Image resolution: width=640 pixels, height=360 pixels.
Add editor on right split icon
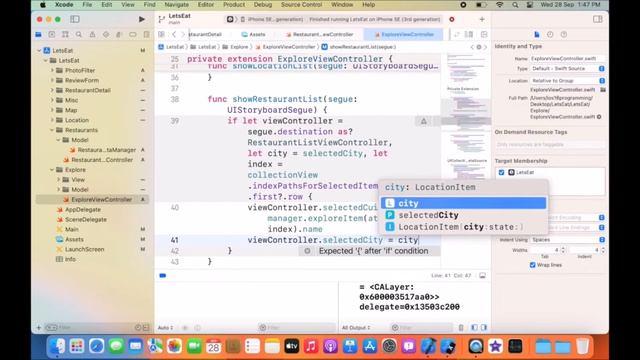click(484, 35)
